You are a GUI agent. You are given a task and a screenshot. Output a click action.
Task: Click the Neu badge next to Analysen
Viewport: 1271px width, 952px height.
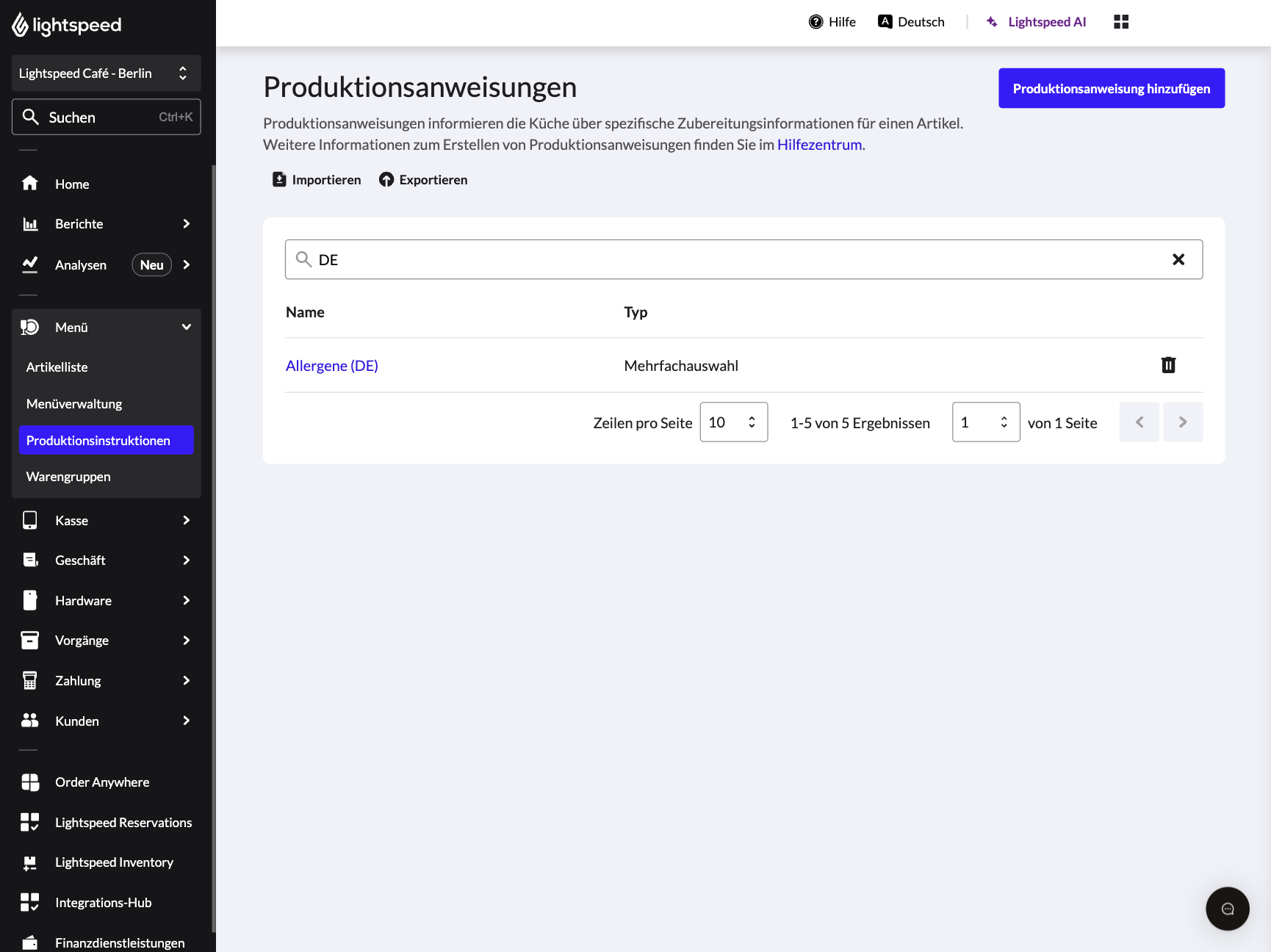tap(152, 265)
